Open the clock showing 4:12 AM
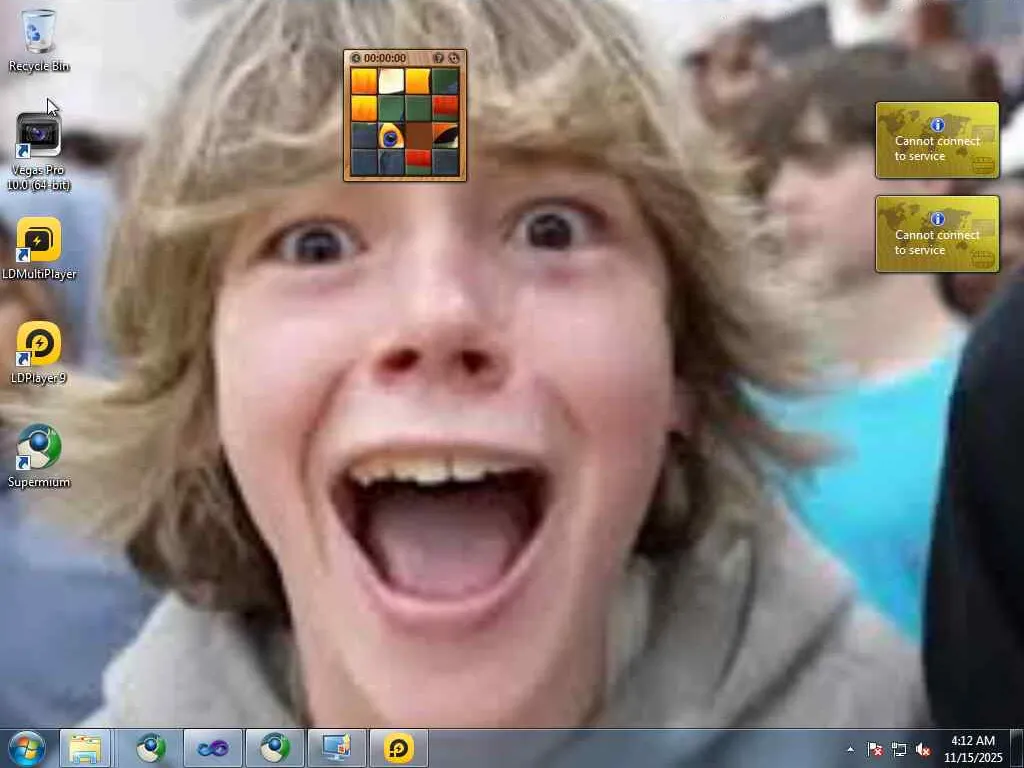This screenshot has height=768, width=1024. pos(972,741)
